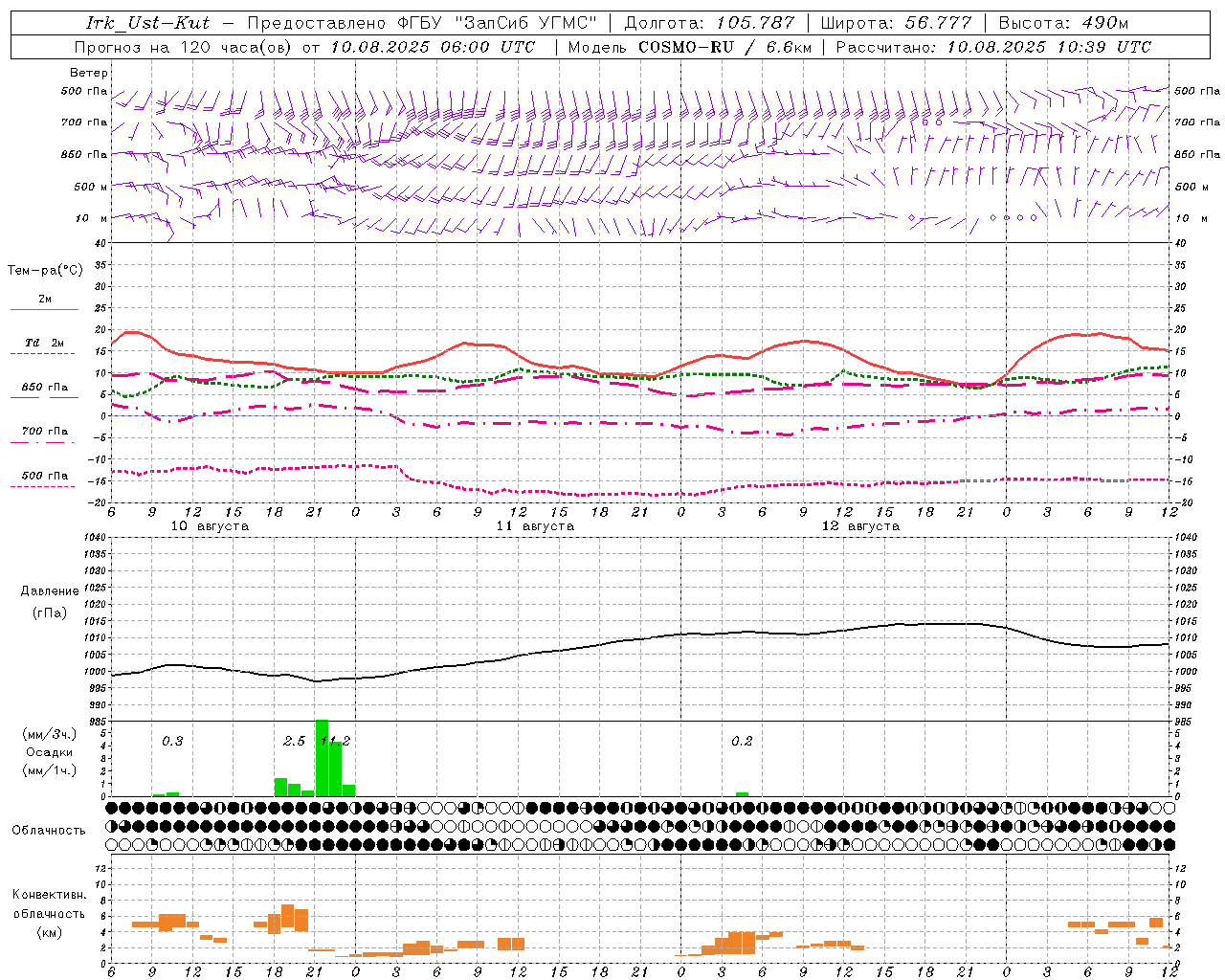Click the "Облачность" cloudiness row label
This screenshot has width=1225, height=980.
coord(49,831)
